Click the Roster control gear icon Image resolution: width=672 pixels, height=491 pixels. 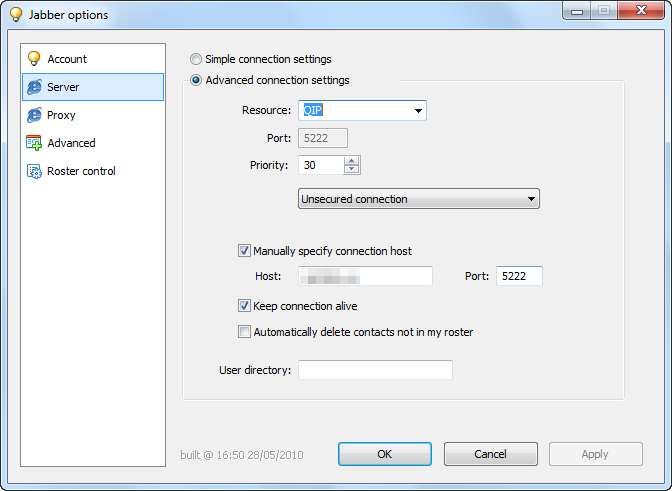[x=34, y=171]
